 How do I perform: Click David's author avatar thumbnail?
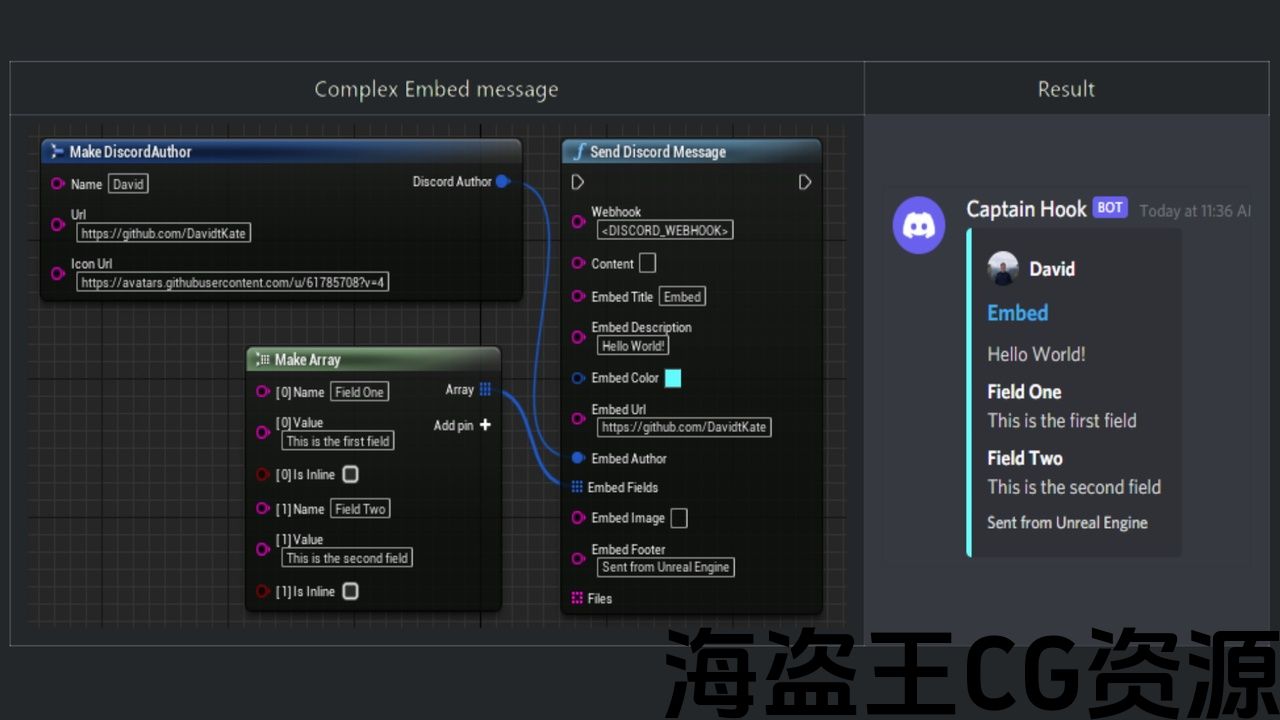1003,268
